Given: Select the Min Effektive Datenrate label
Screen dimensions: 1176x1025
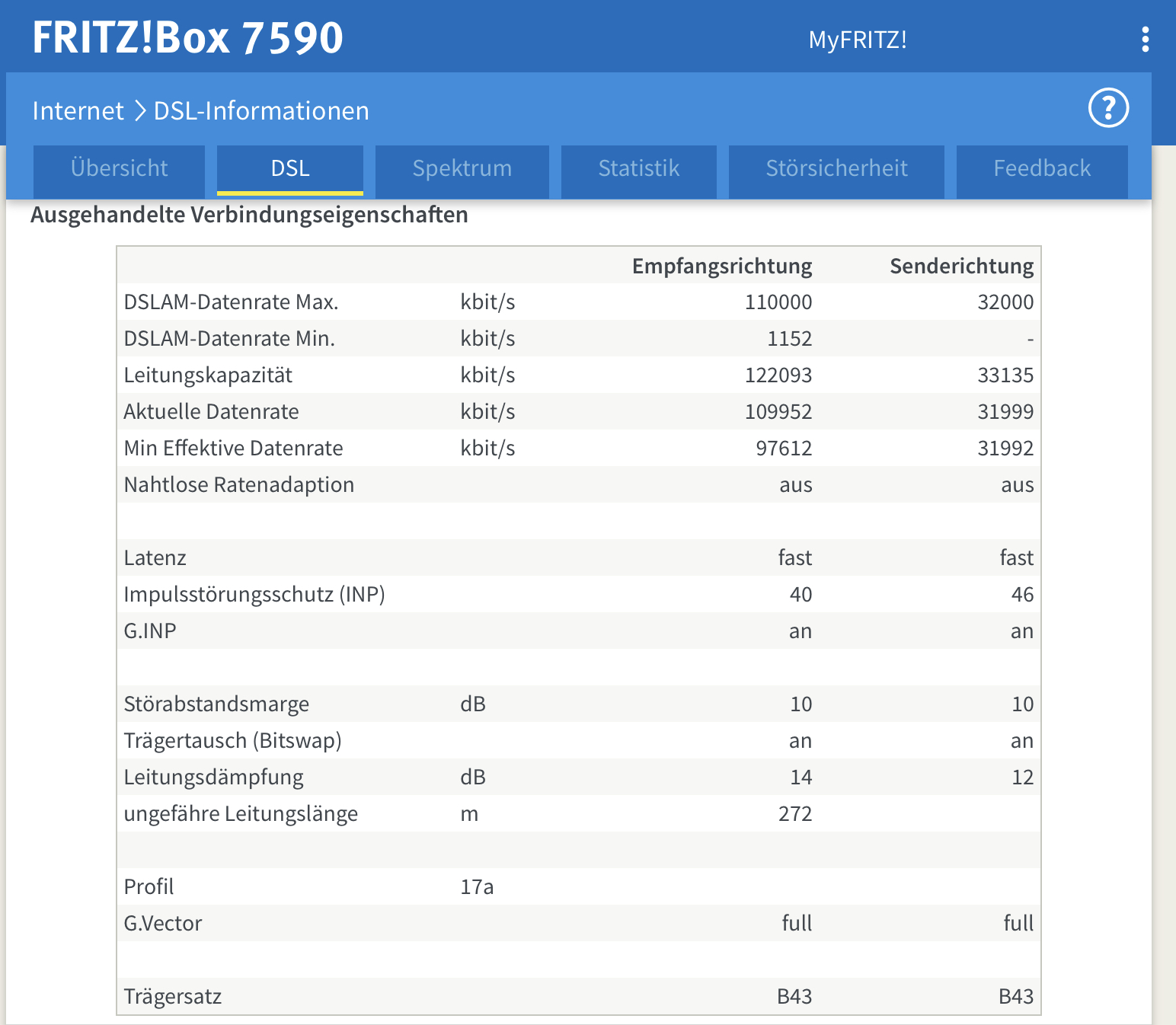Looking at the screenshot, I should point(233,449).
